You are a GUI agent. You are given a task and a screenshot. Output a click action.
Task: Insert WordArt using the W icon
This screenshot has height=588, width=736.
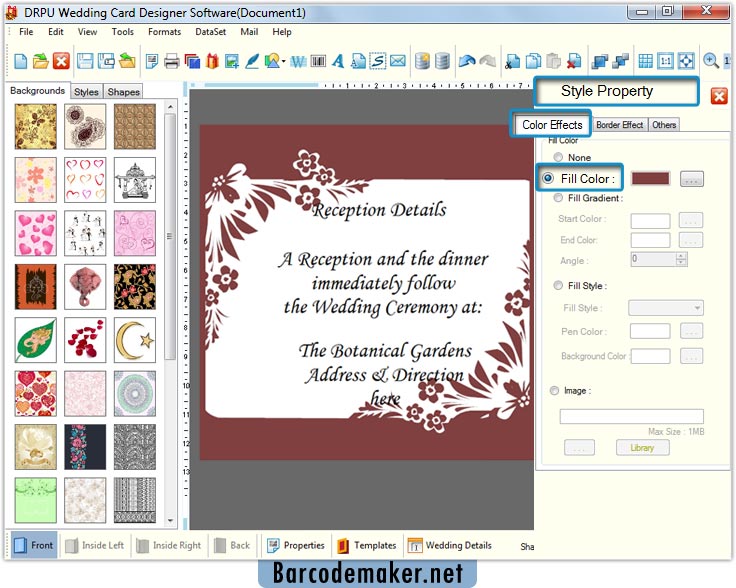coord(298,61)
